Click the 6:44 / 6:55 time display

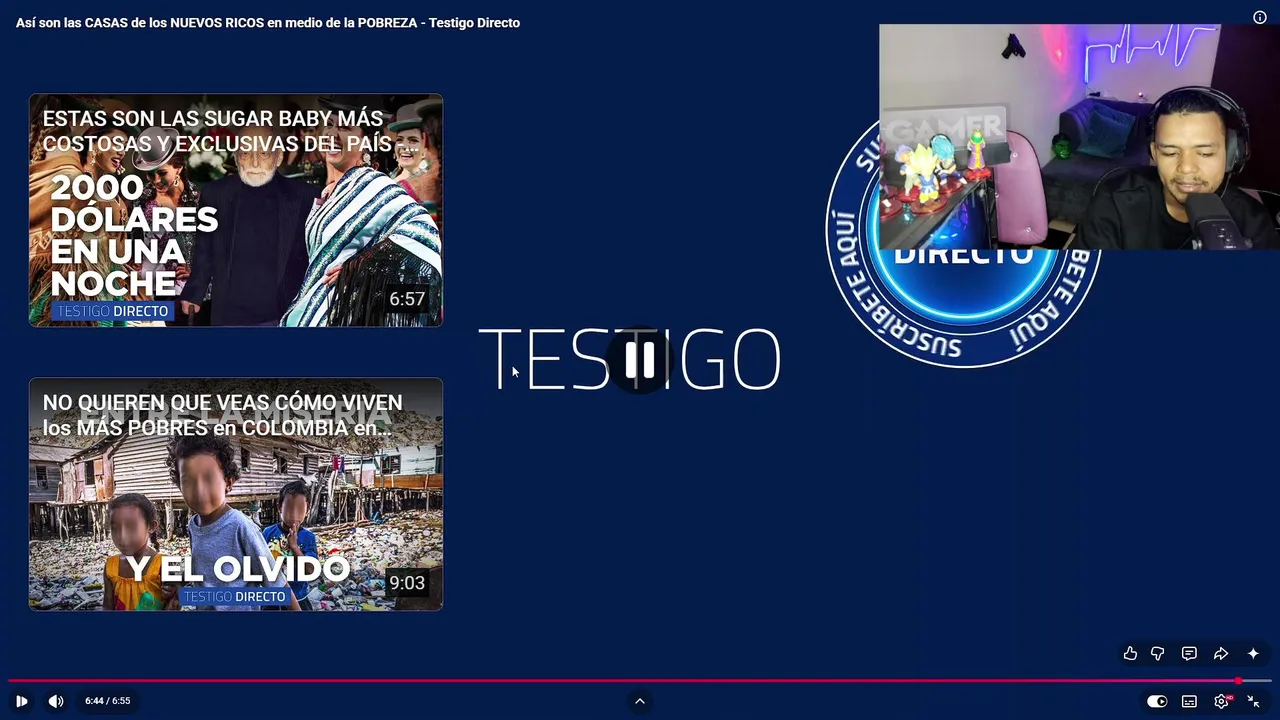tap(107, 701)
